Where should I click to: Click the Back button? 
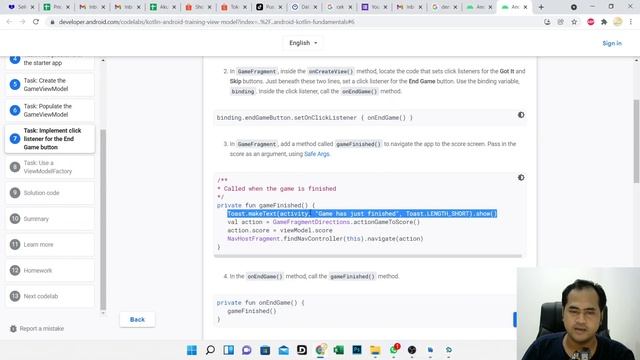tap(137, 319)
